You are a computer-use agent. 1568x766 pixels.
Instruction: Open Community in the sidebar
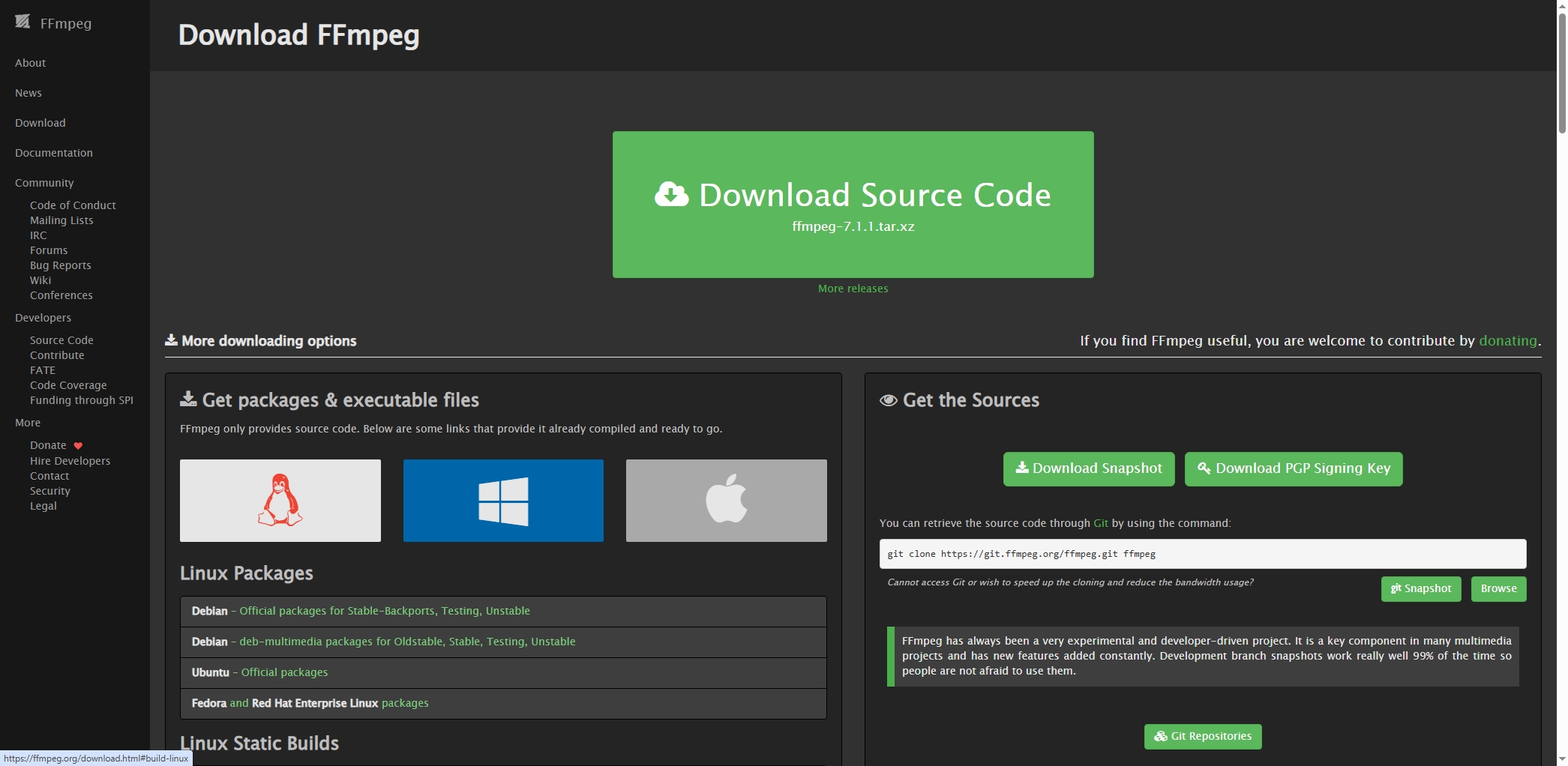pyautogui.click(x=44, y=183)
